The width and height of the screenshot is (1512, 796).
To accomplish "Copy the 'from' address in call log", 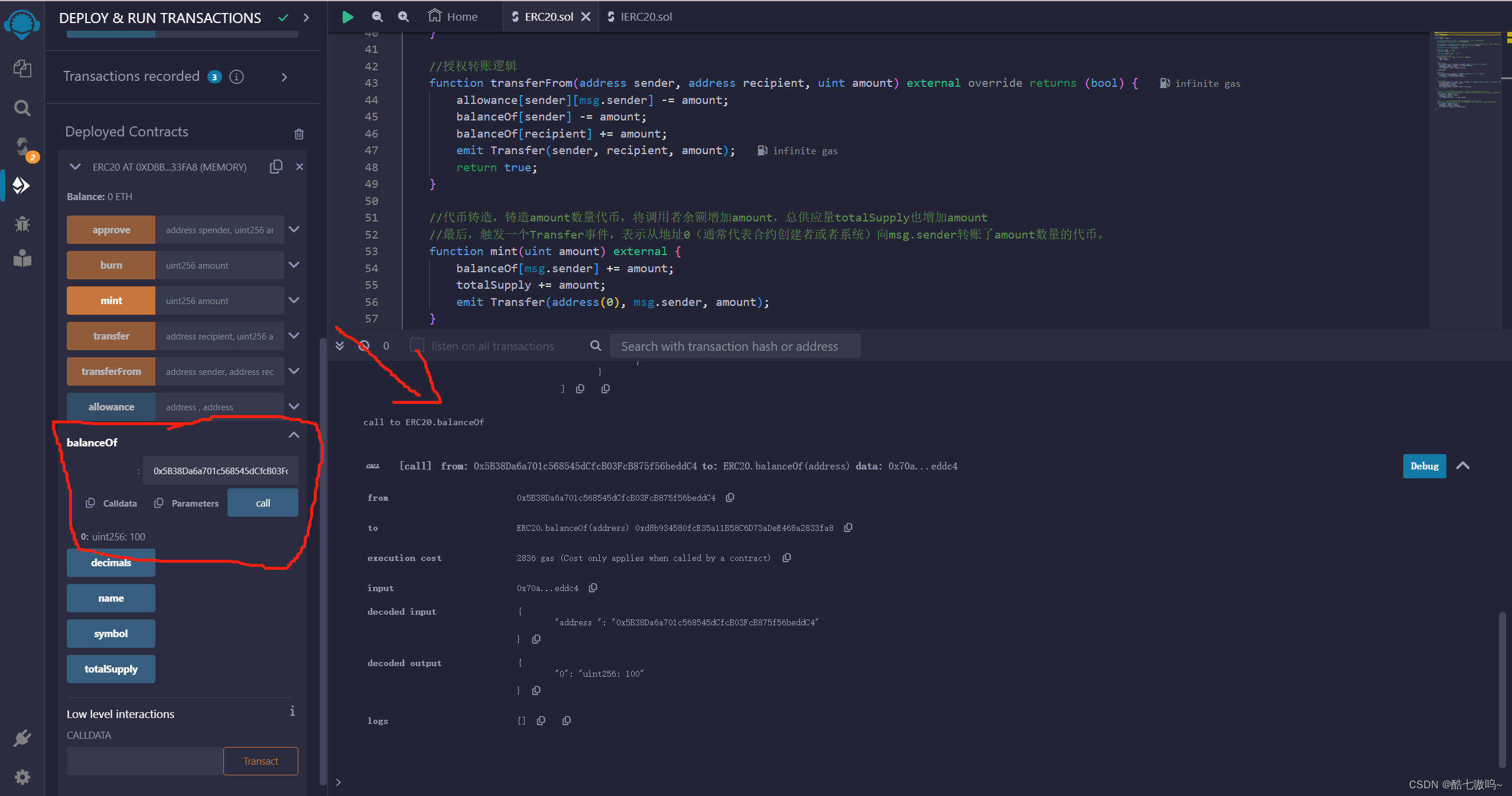I will 730,498.
